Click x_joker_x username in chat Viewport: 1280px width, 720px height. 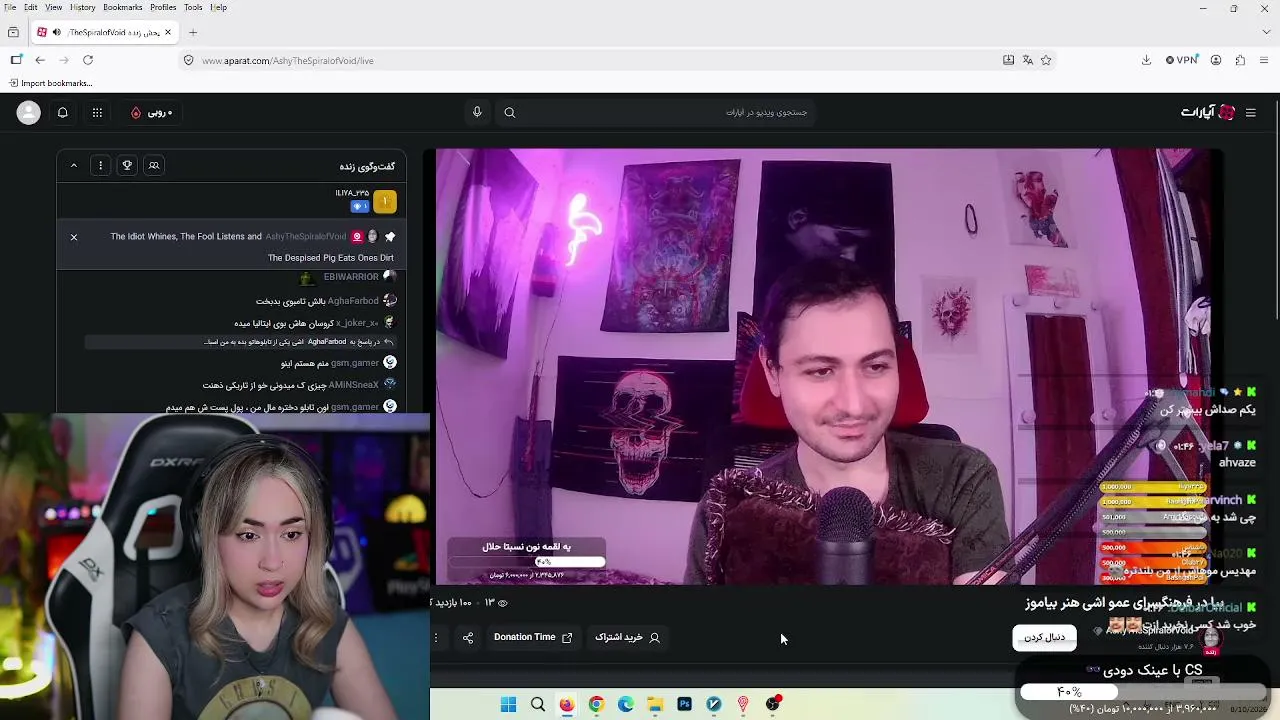pyautogui.click(x=357, y=323)
